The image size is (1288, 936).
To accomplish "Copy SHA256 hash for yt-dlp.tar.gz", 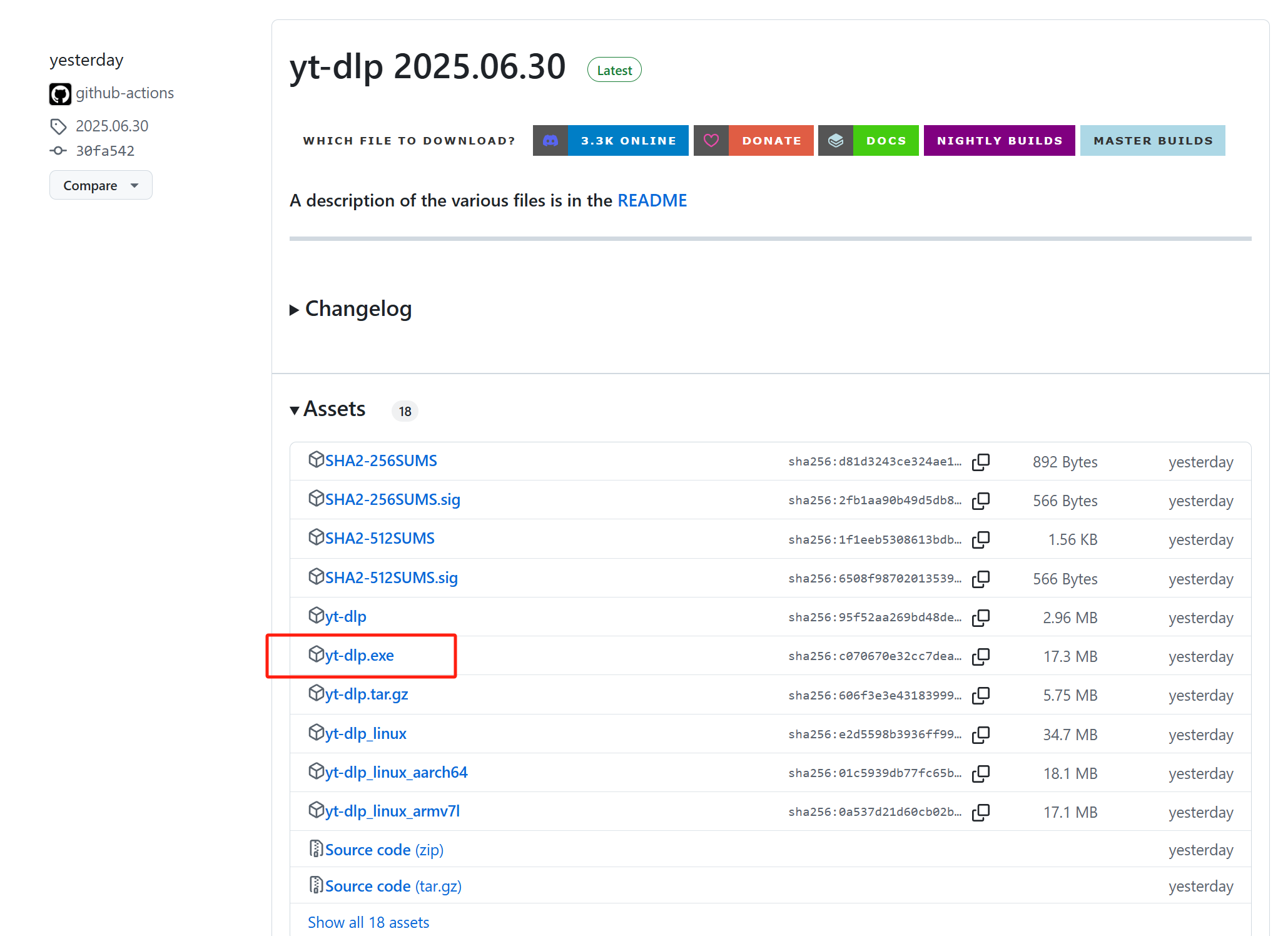I will point(980,695).
